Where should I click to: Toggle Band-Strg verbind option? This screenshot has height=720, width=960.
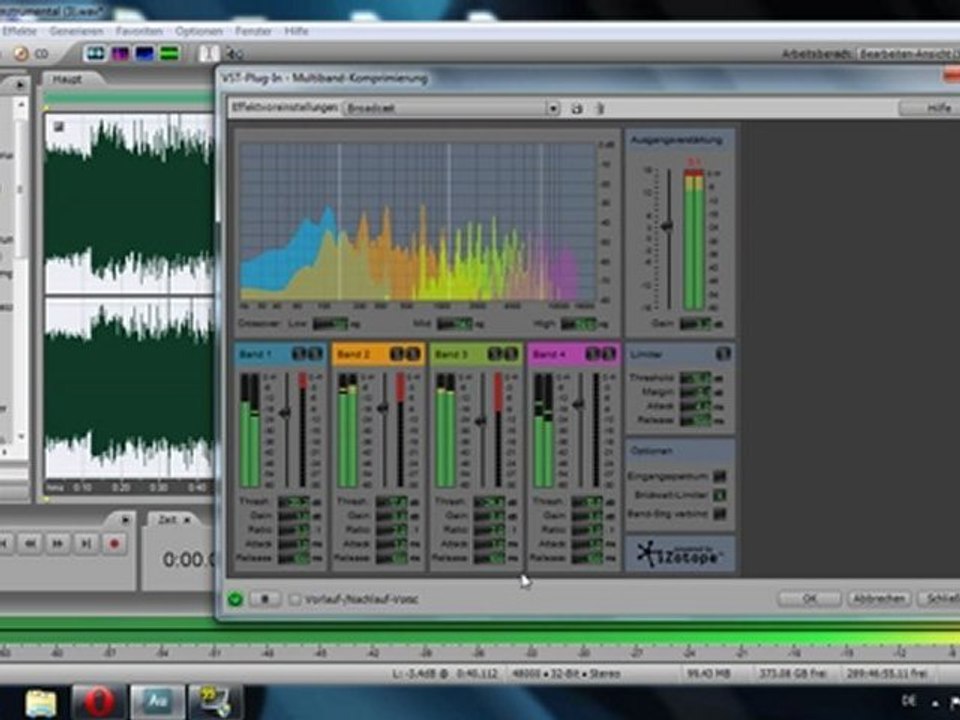click(719, 513)
